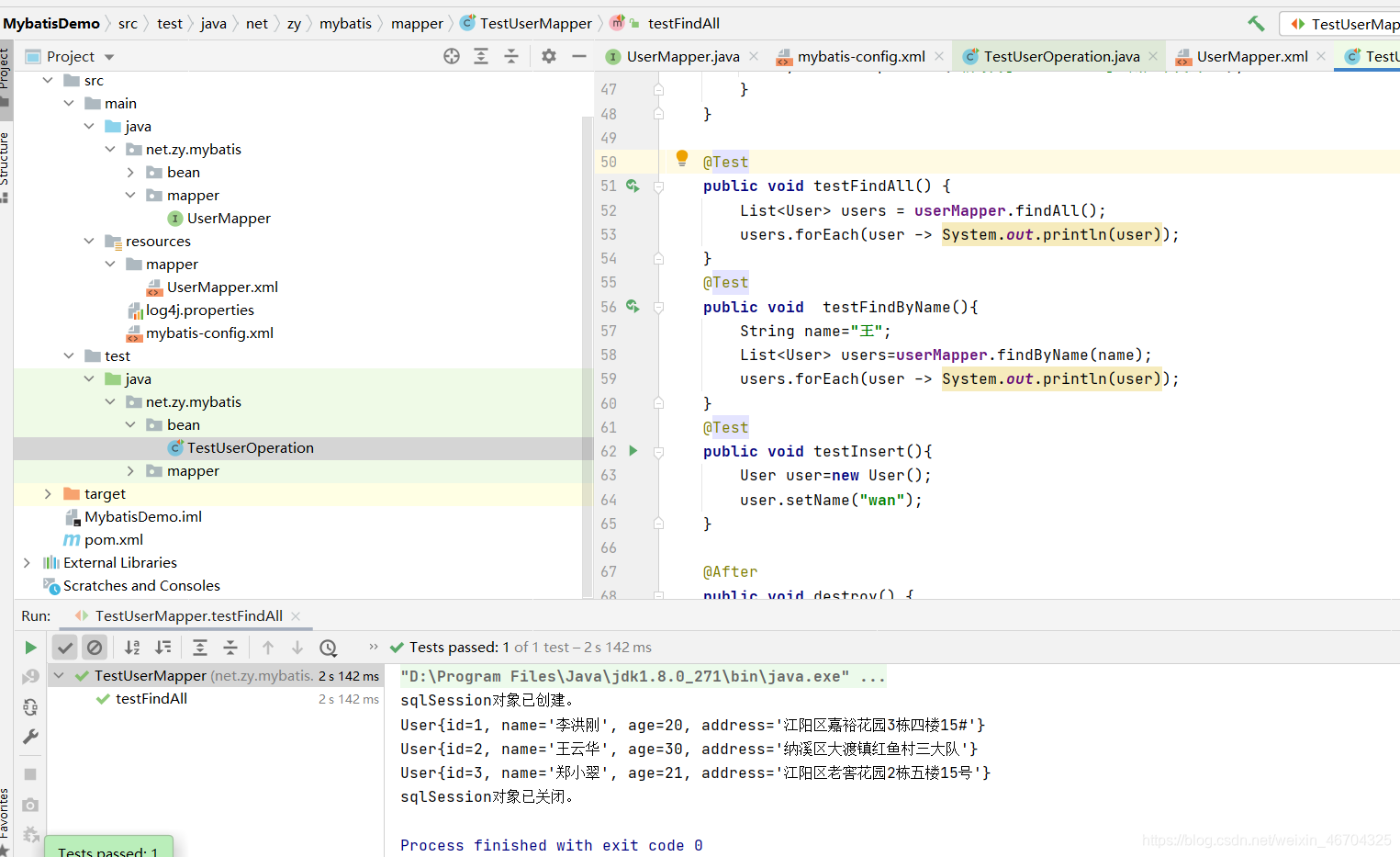Collapse the src folder
The width and height of the screenshot is (1400, 857).
click(48, 81)
